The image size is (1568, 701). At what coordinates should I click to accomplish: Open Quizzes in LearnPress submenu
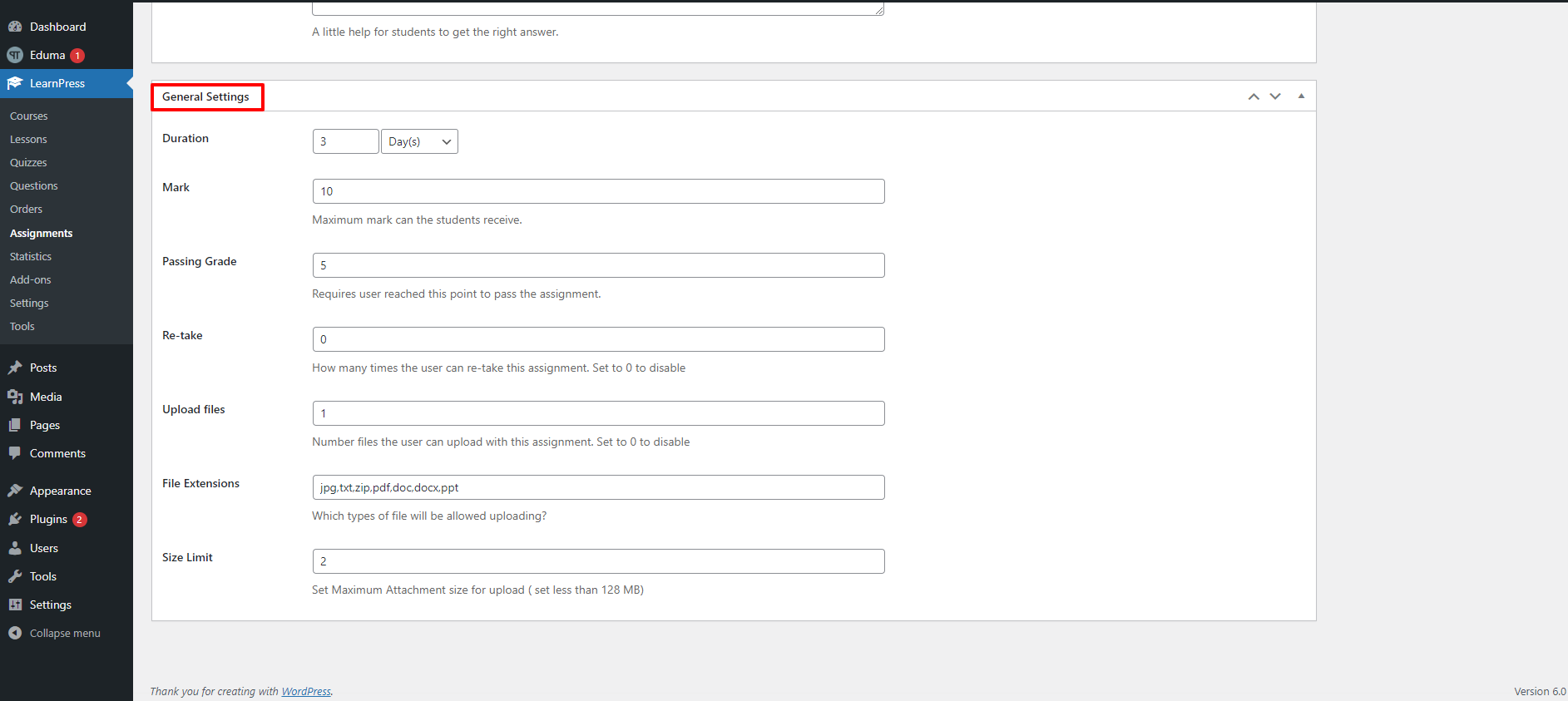[x=28, y=162]
